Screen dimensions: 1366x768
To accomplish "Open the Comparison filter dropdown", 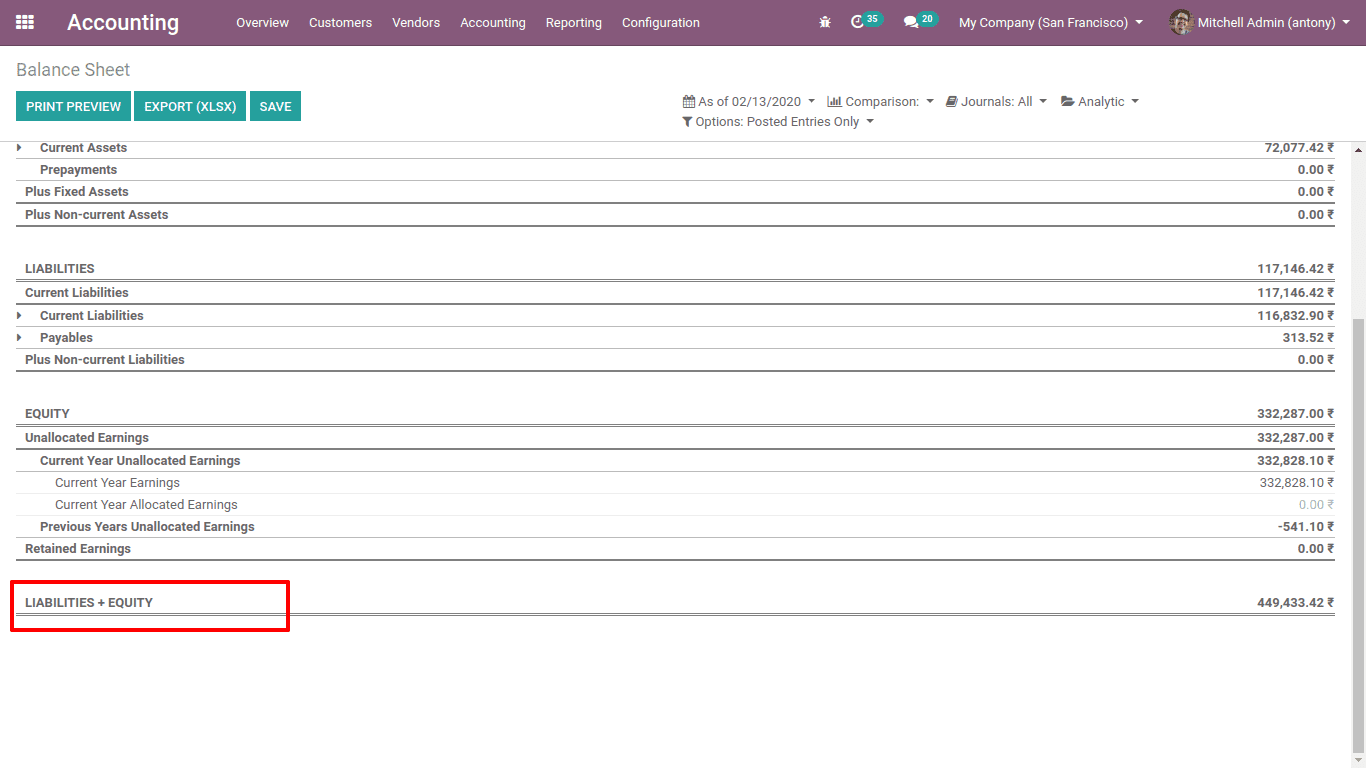I will [x=880, y=101].
